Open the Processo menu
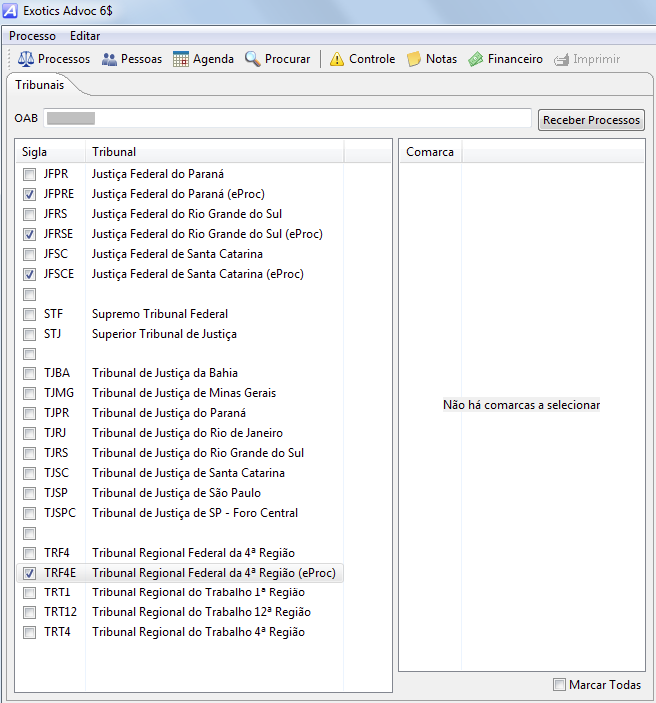Screen dimensions: 656x703 (x=32, y=35)
